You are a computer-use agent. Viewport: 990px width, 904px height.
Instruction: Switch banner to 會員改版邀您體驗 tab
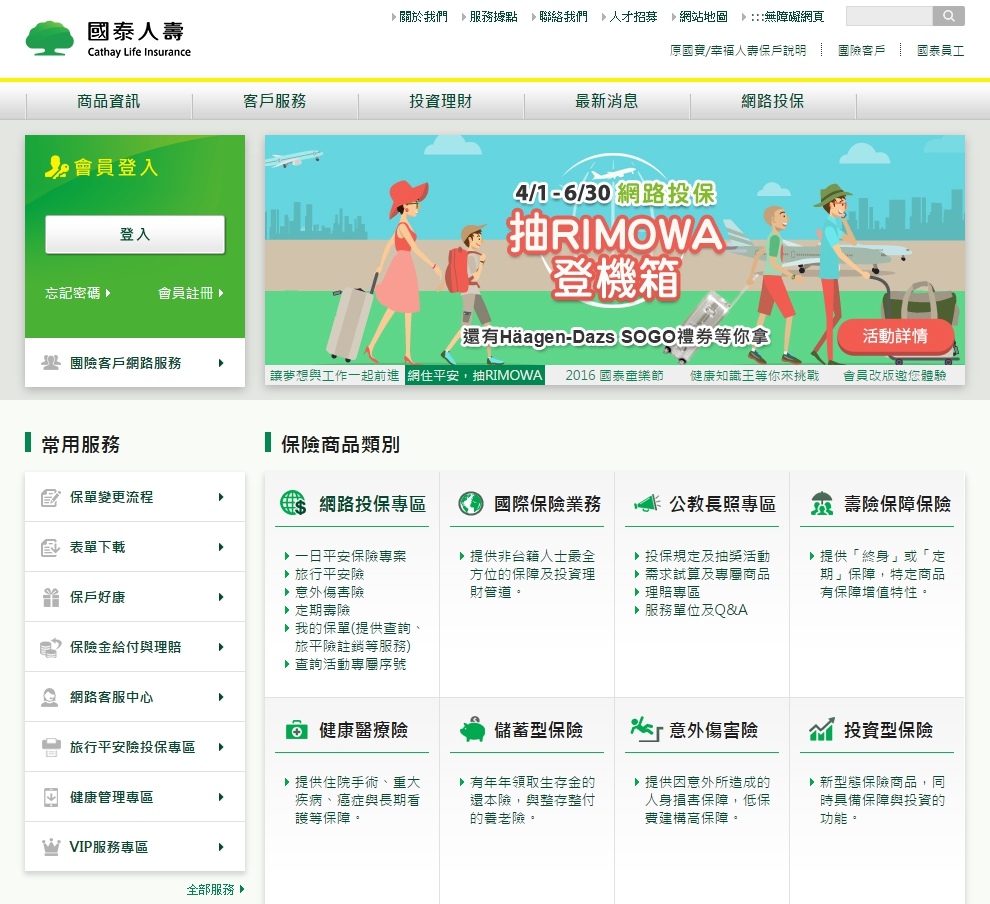click(x=895, y=376)
